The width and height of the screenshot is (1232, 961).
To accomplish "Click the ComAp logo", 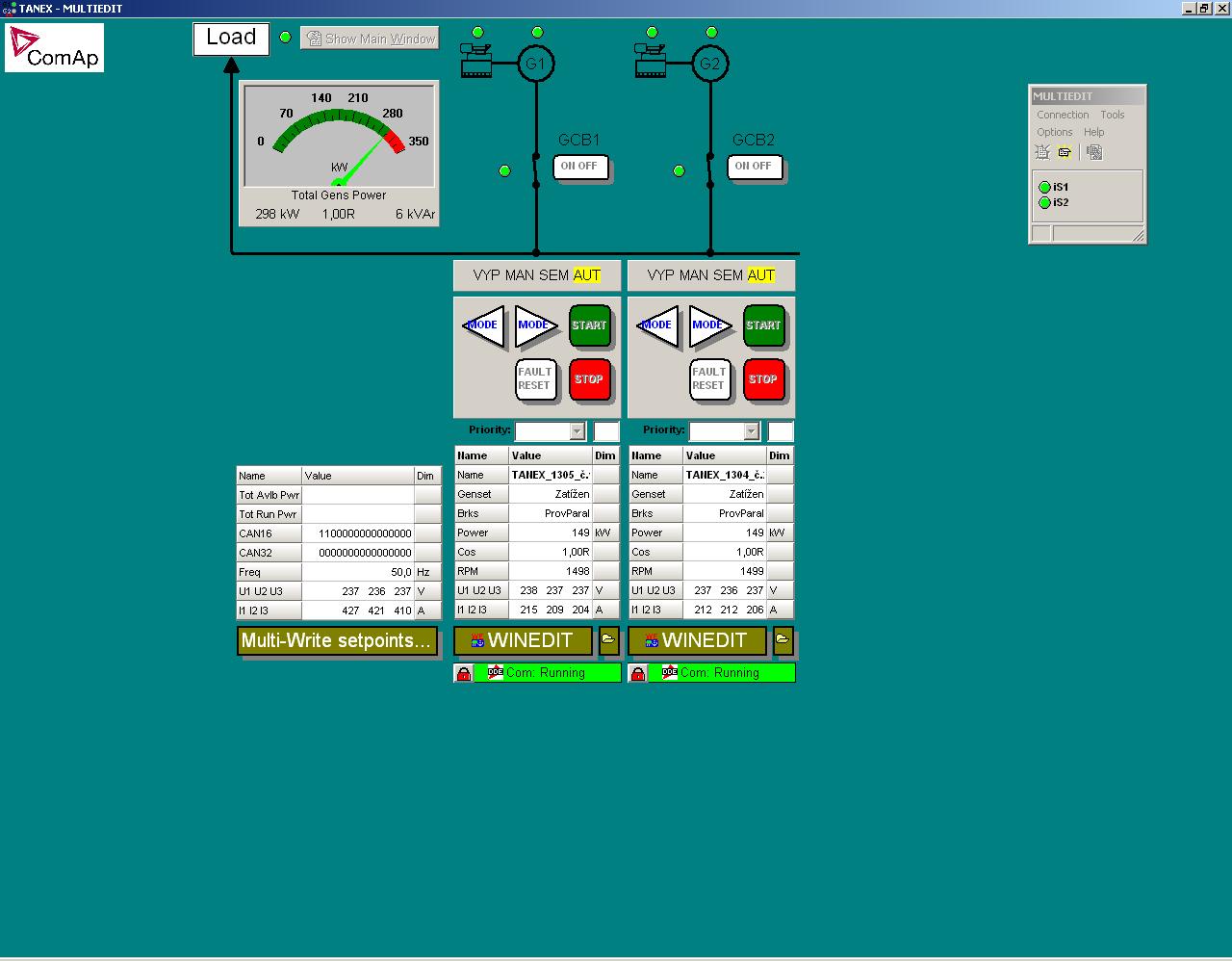I will [54, 48].
